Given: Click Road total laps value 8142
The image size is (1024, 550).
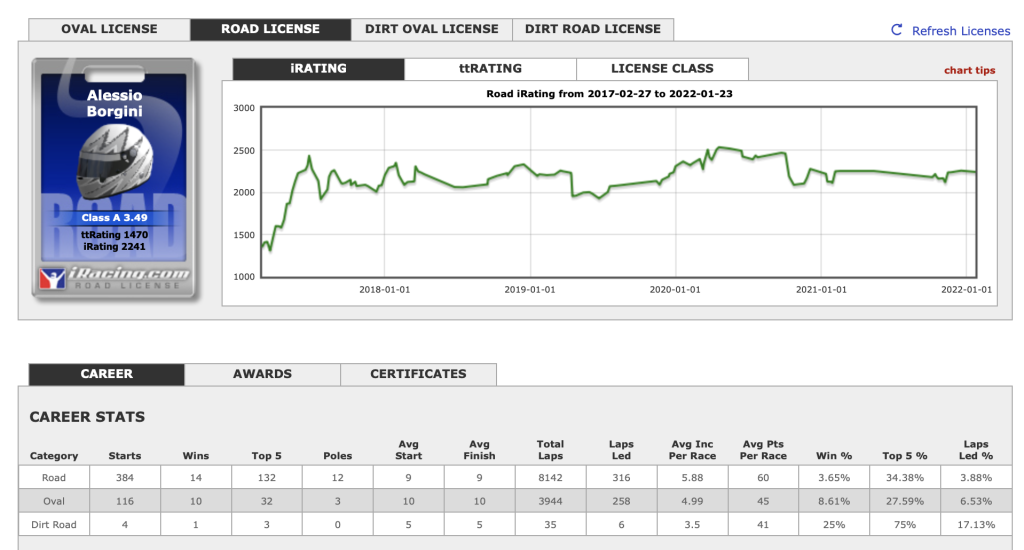Looking at the screenshot, I should 551,477.
